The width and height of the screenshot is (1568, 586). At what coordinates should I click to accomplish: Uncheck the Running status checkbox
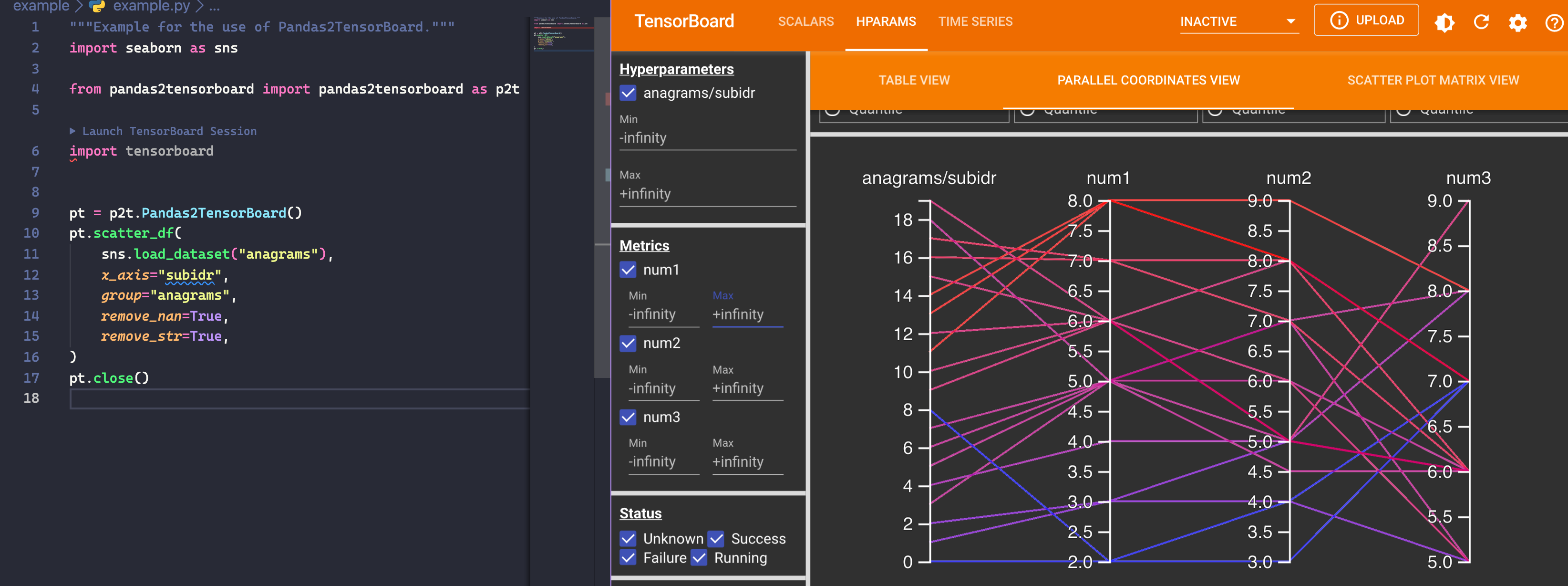(x=699, y=557)
